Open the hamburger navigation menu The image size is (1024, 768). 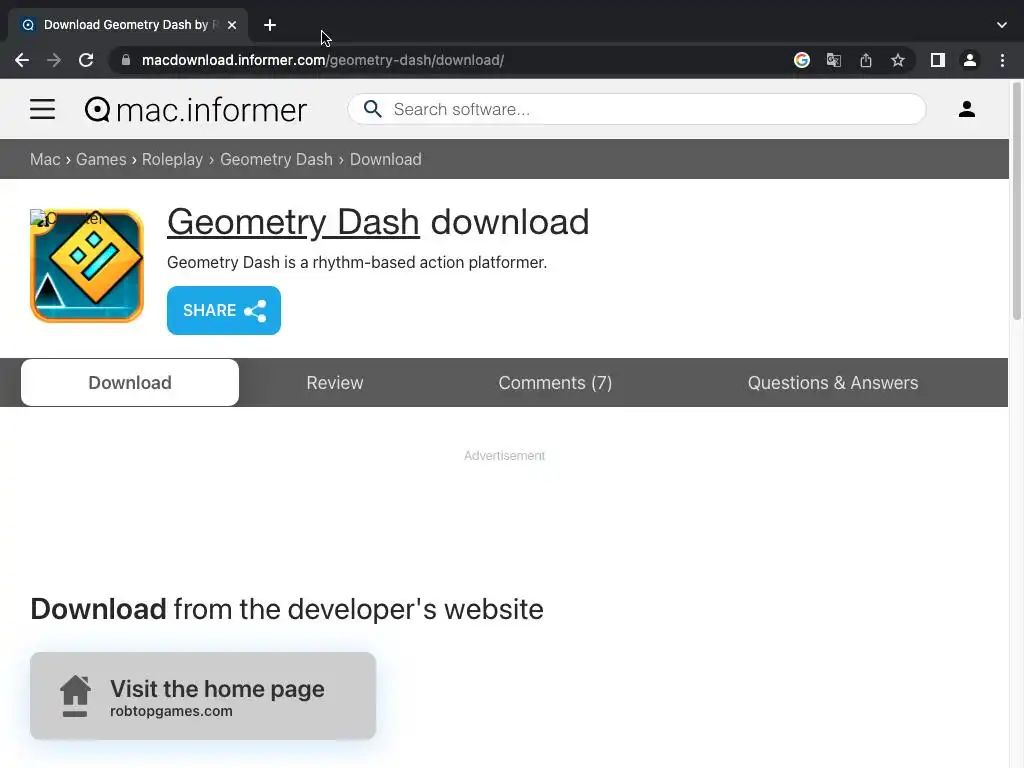pyautogui.click(x=42, y=109)
